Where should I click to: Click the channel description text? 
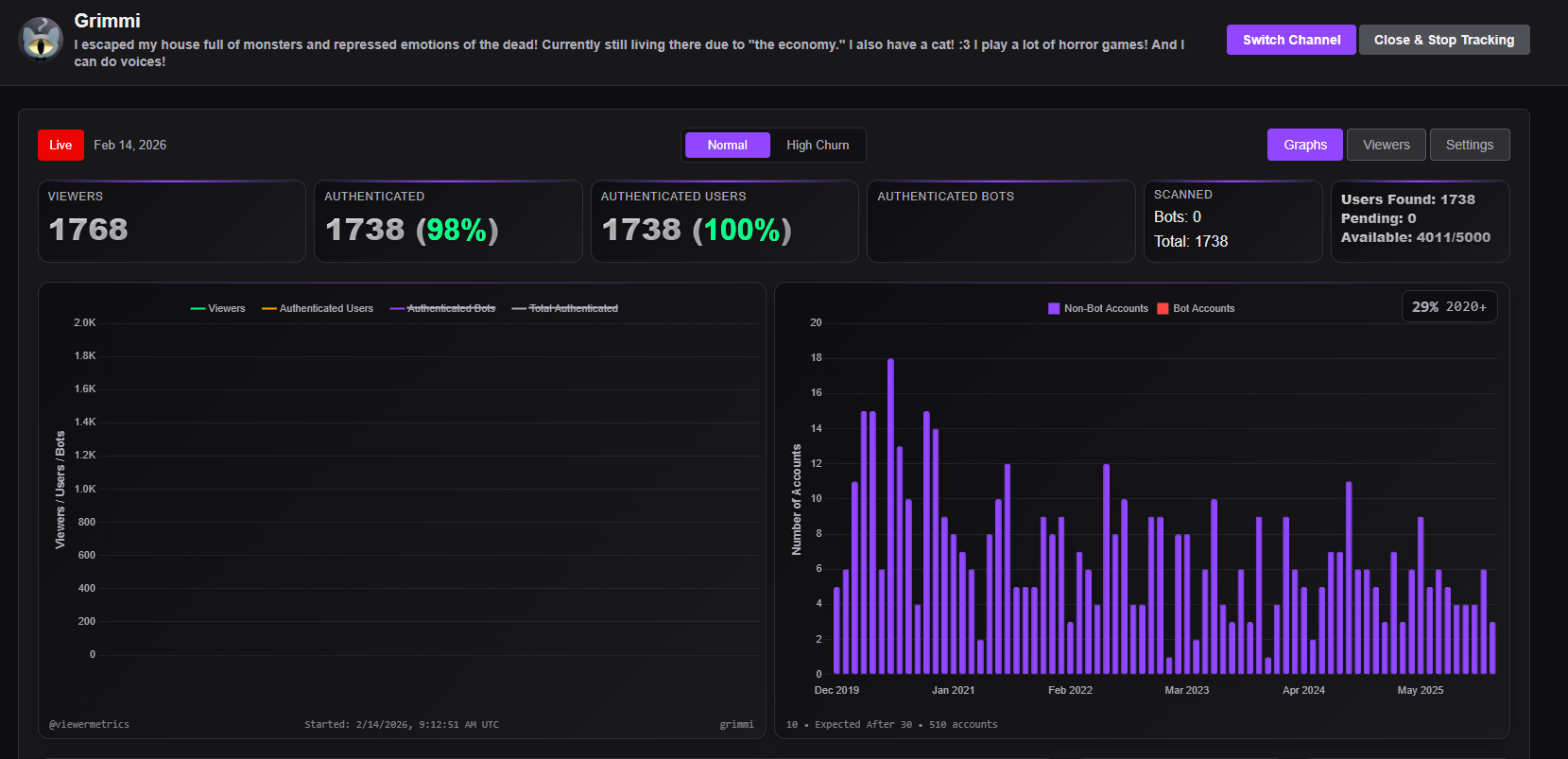[629, 53]
